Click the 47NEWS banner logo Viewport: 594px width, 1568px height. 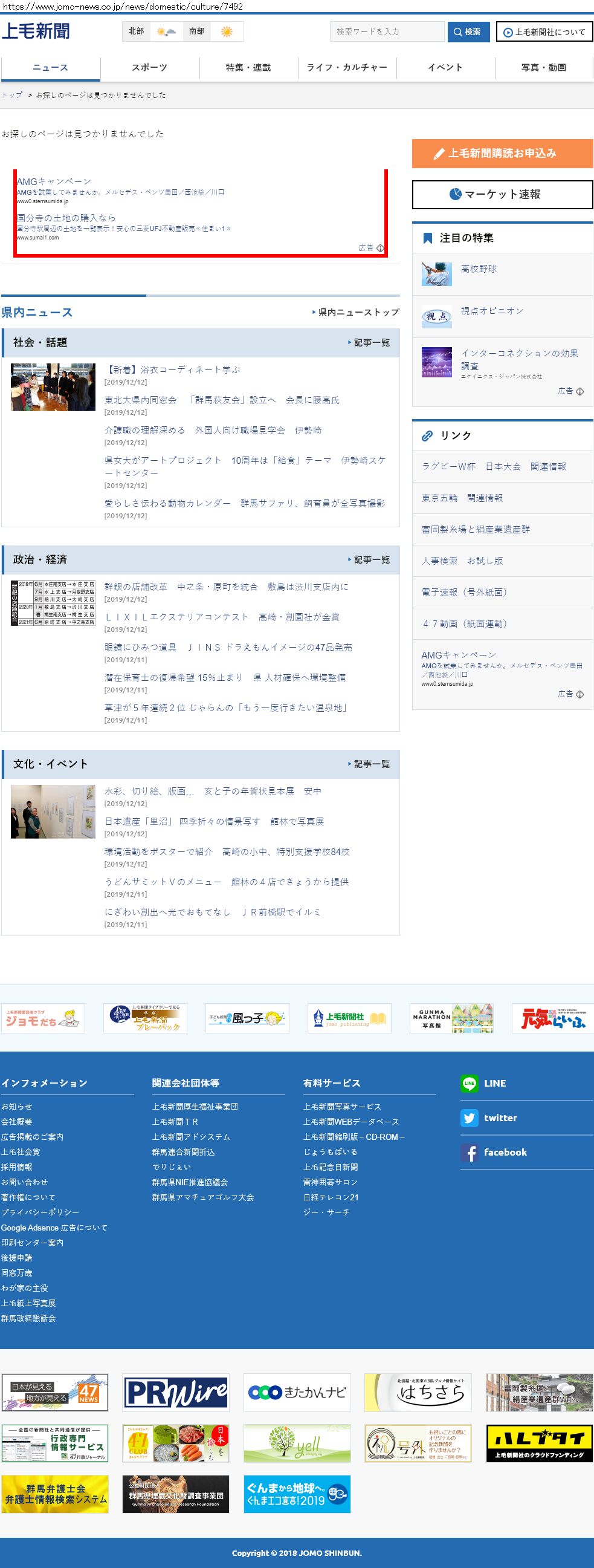pyautogui.click(x=55, y=1392)
